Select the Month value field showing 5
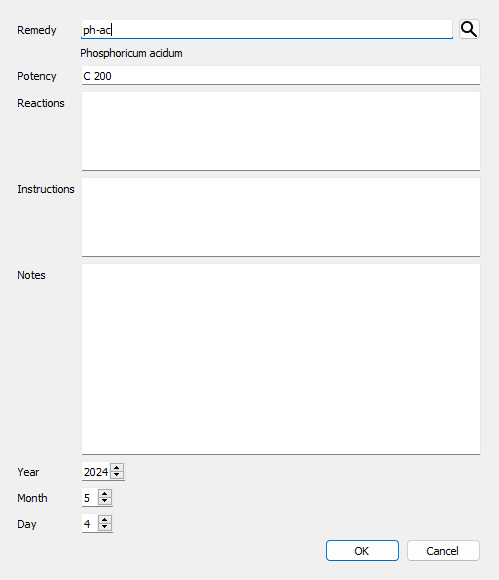The height and width of the screenshot is (580, 499). [90, 498]
